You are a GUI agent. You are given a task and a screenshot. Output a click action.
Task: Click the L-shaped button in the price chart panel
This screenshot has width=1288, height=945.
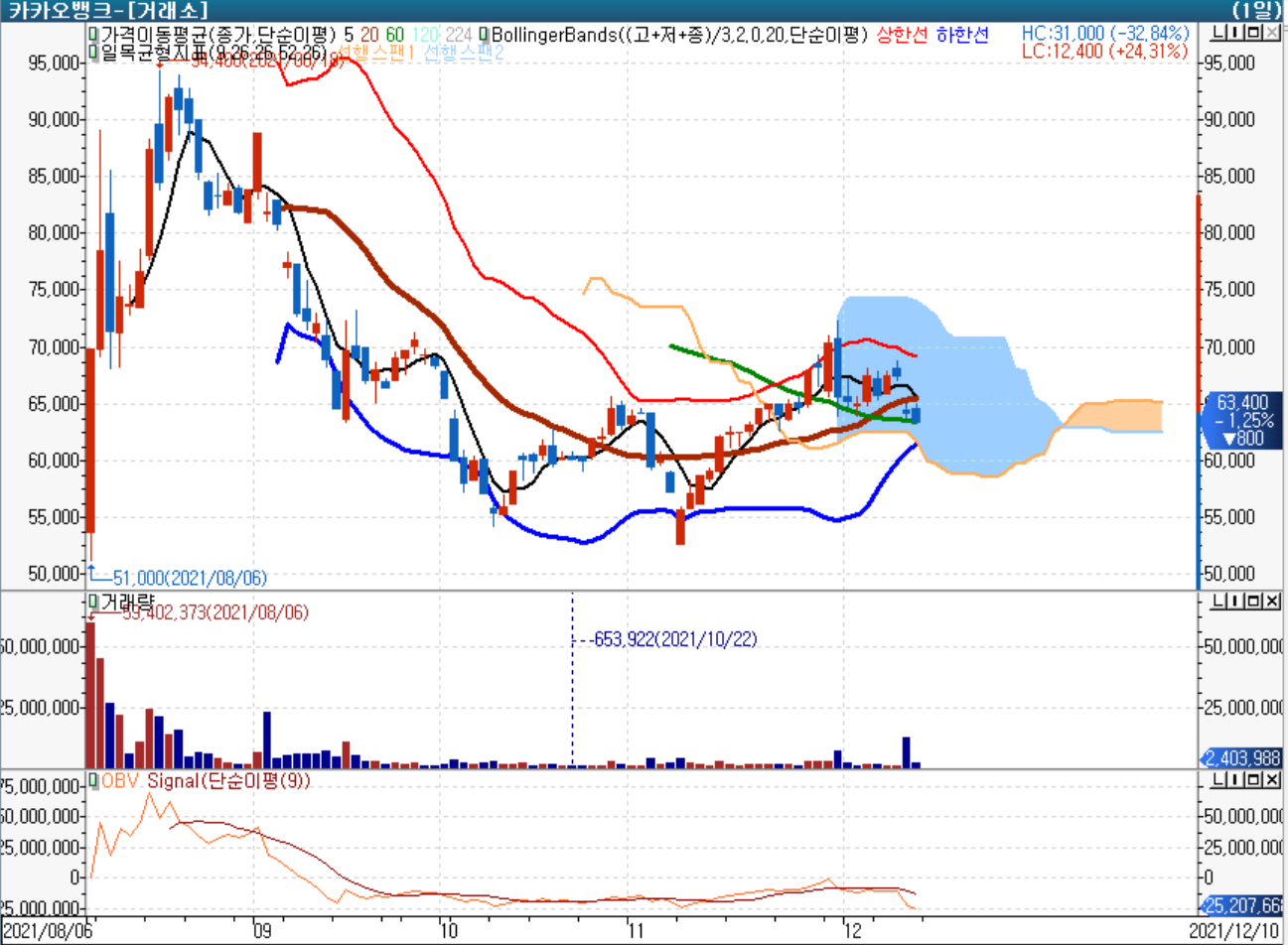coord(1219,33)
